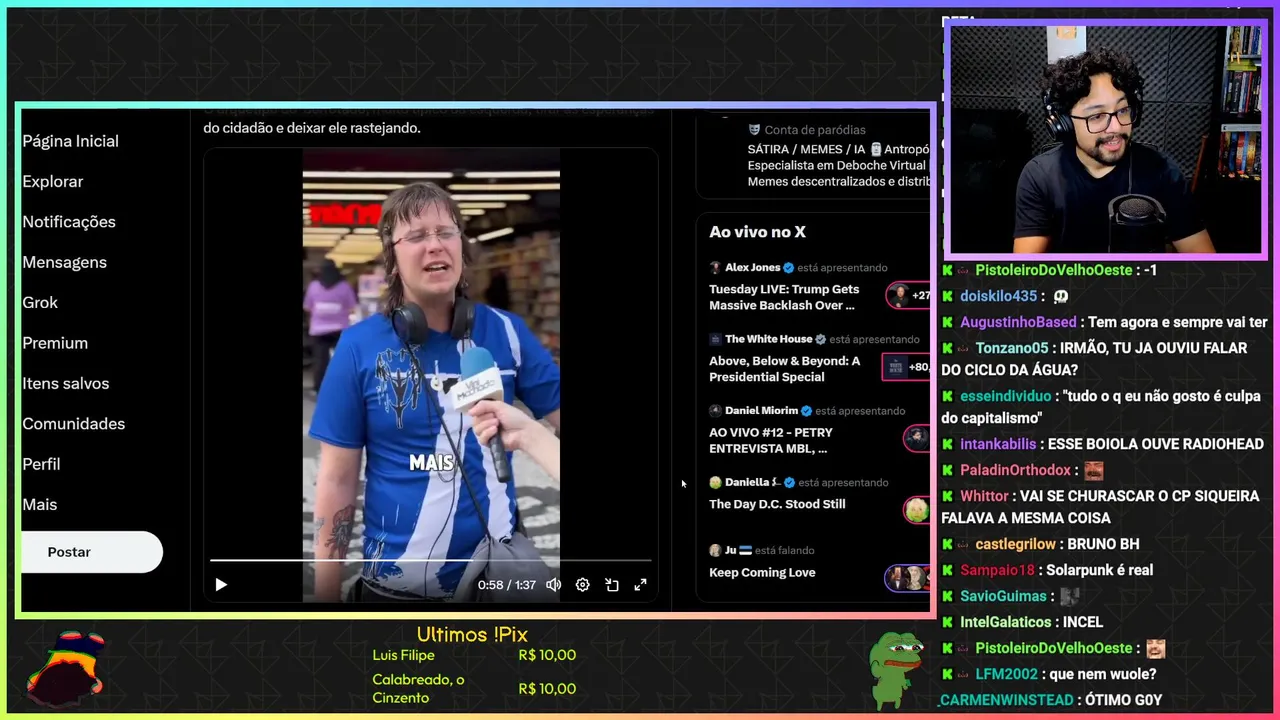Open Notificações in the sidebar
The width and height of the screenshot is (1280, 720).
coord(69,222)
